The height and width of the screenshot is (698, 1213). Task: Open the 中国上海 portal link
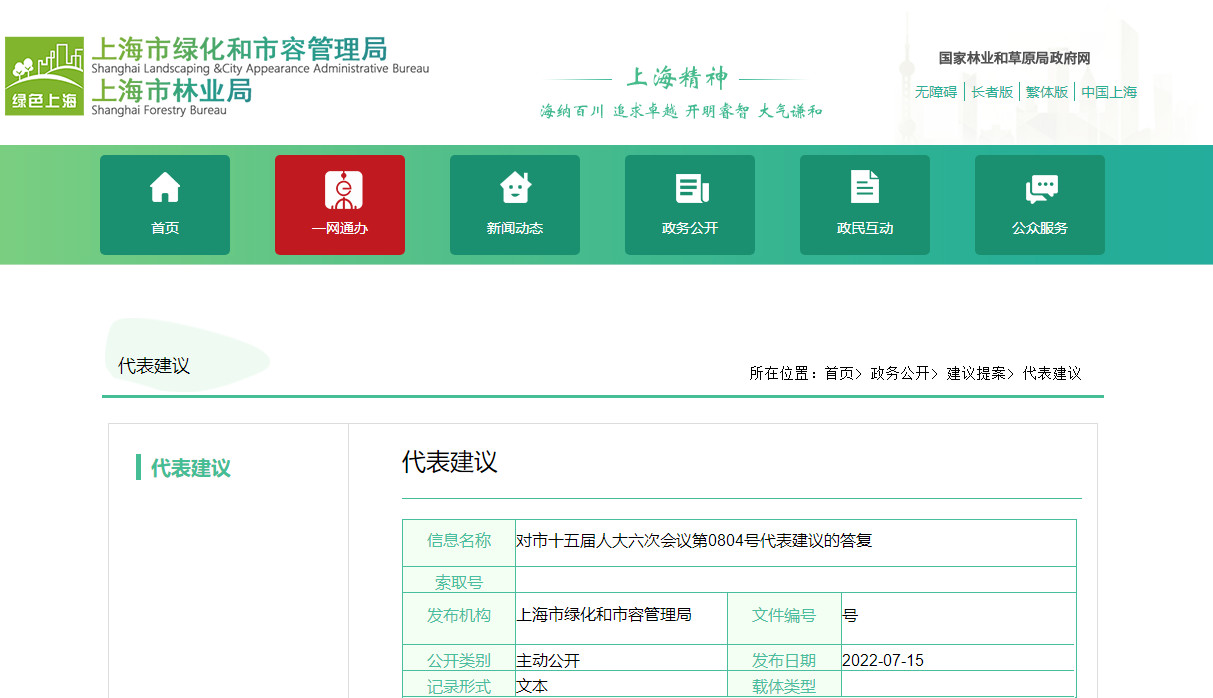click(1109, 92)
